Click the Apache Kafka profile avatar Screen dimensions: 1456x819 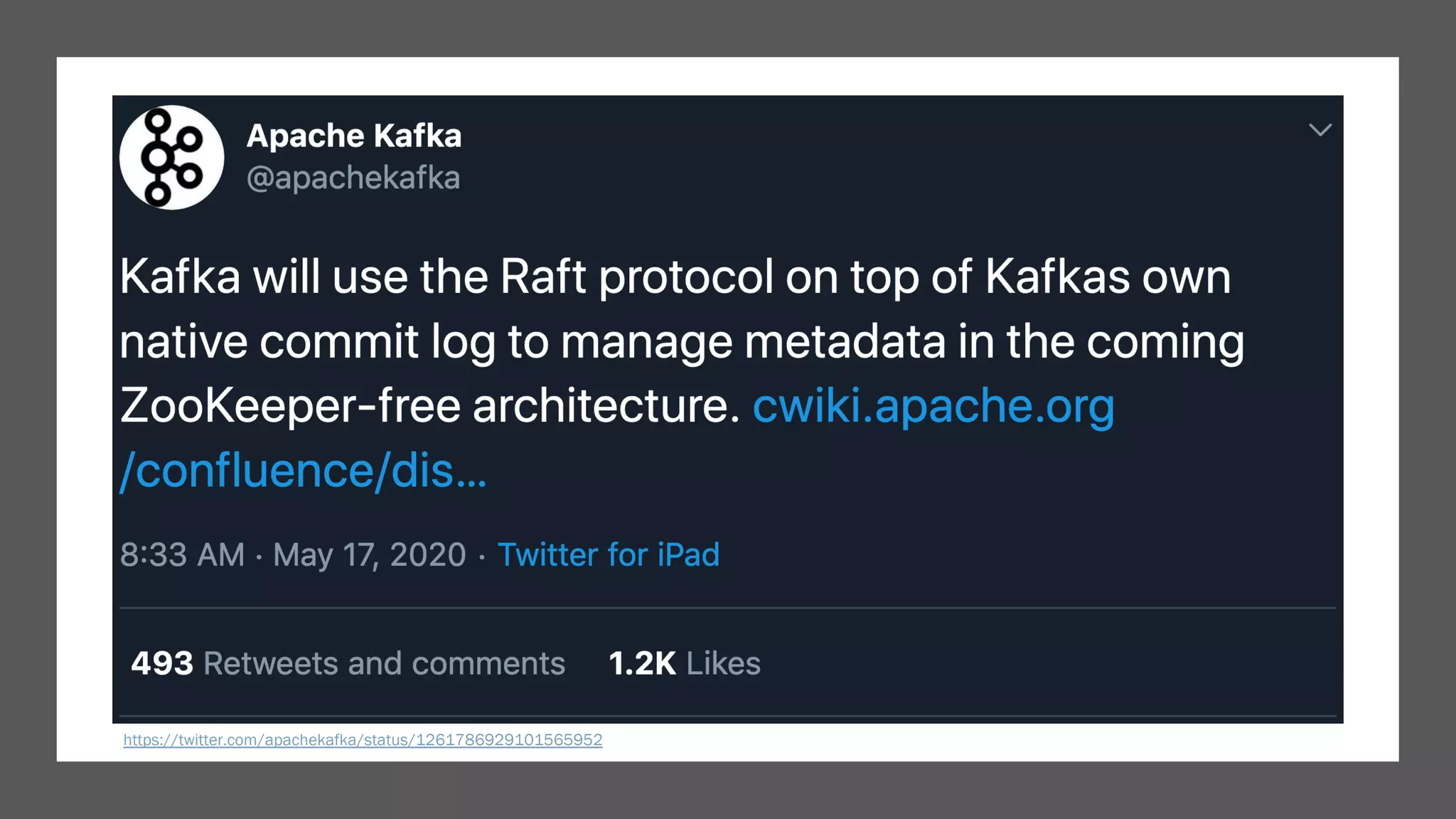pos(171,157)
